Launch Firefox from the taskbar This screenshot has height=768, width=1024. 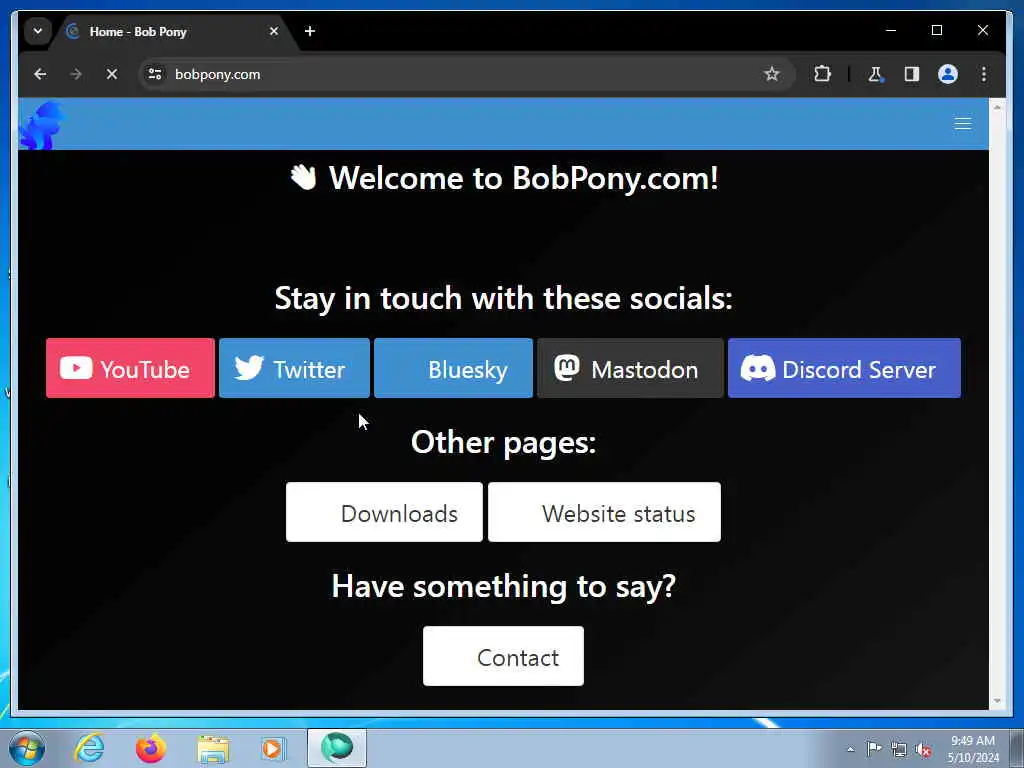click(151, 748)
